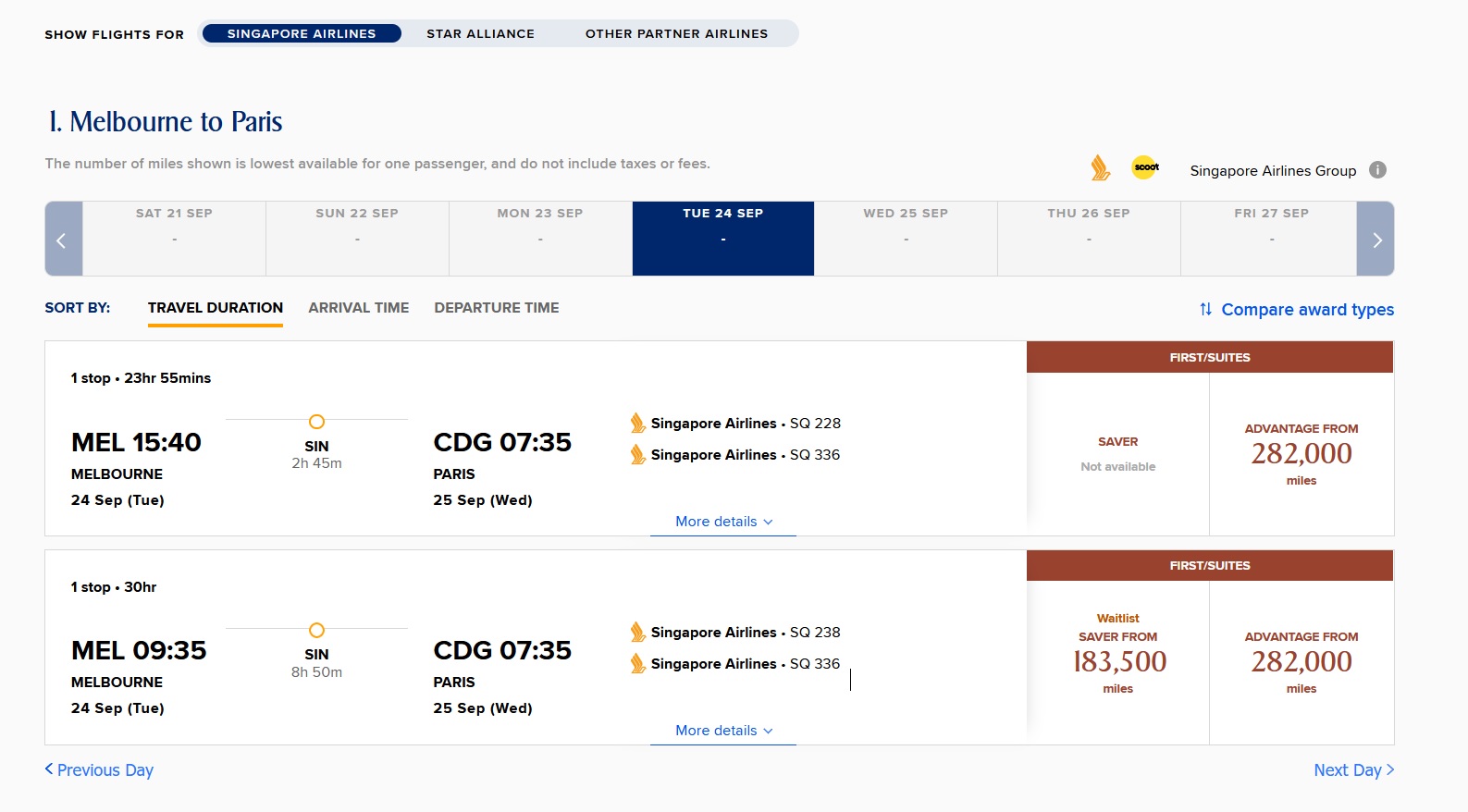Click SIN stopover circle on 8h 50m flight
1468x812 pixels.
[x=316, y=631]
